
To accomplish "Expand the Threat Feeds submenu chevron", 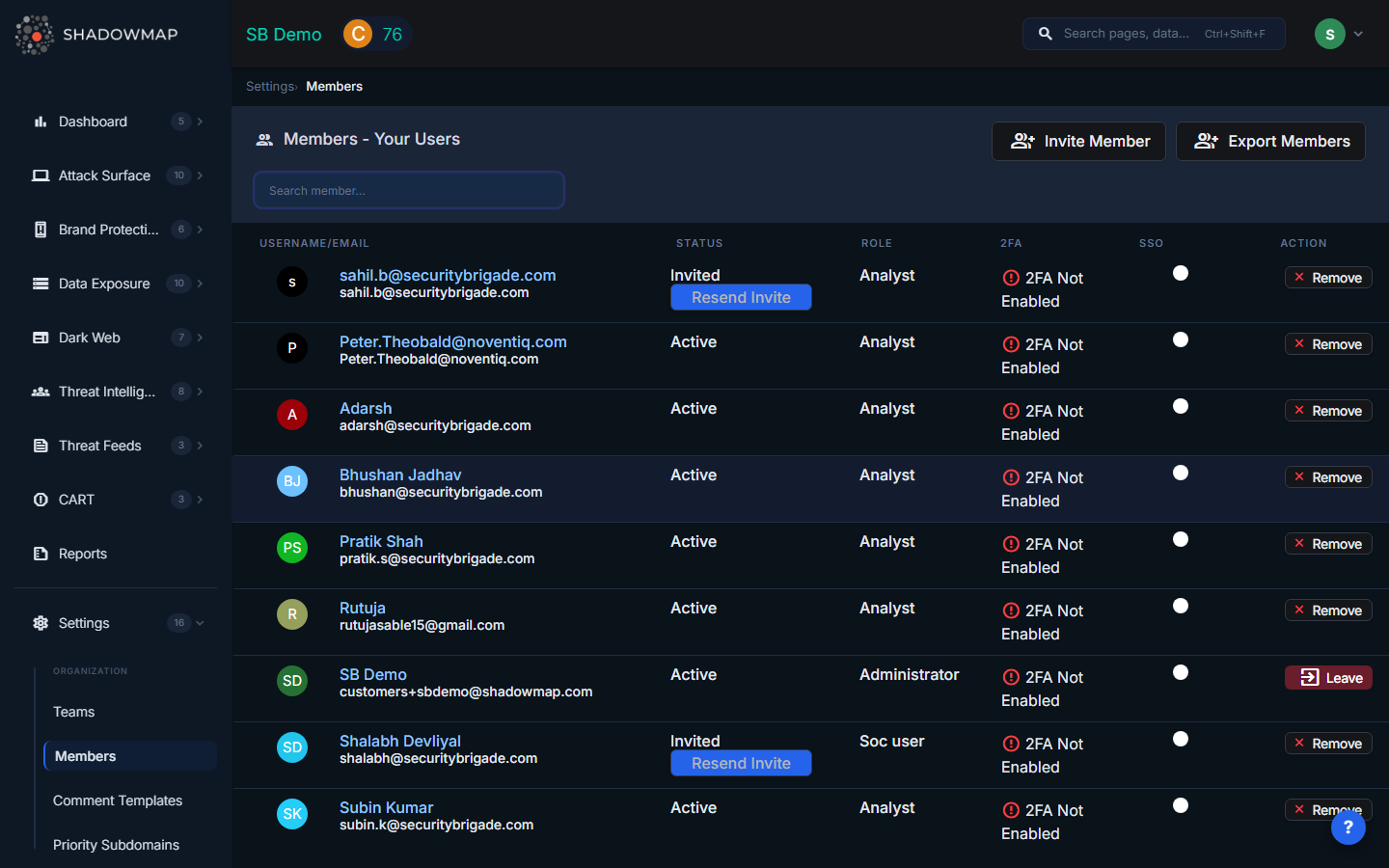I will click(200, 446).
